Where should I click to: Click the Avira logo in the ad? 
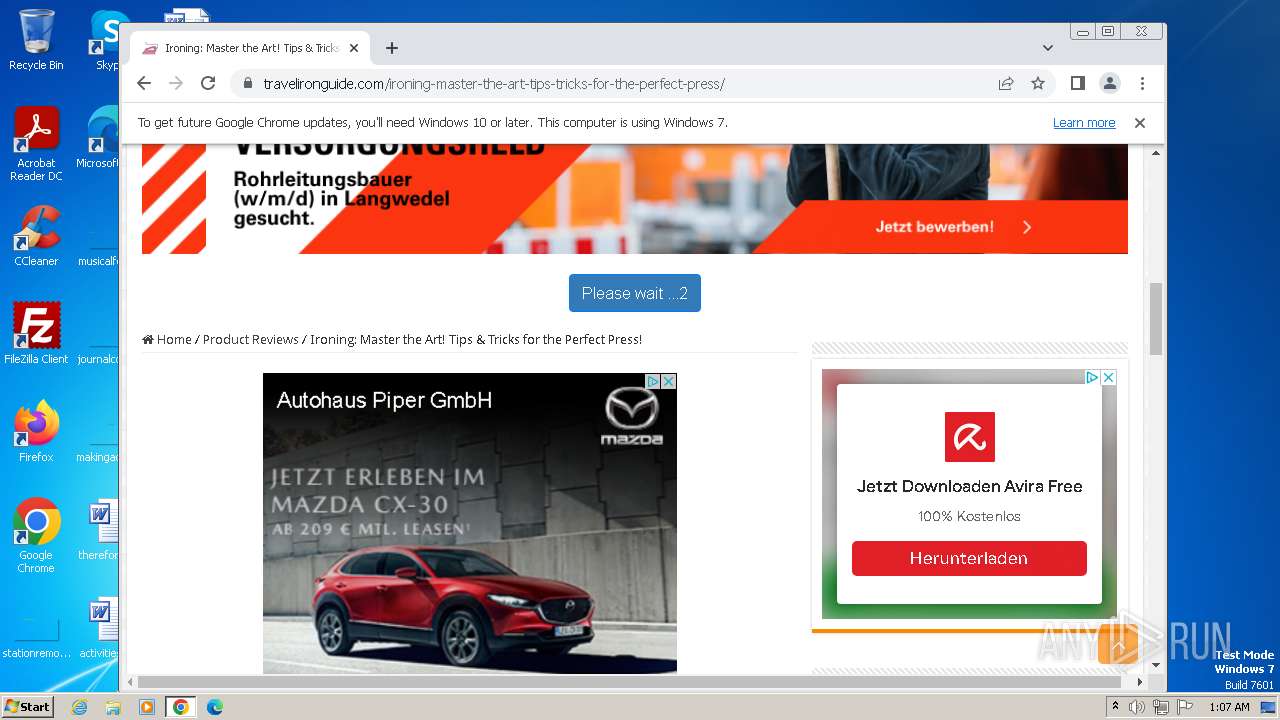(x=970, y=437)
